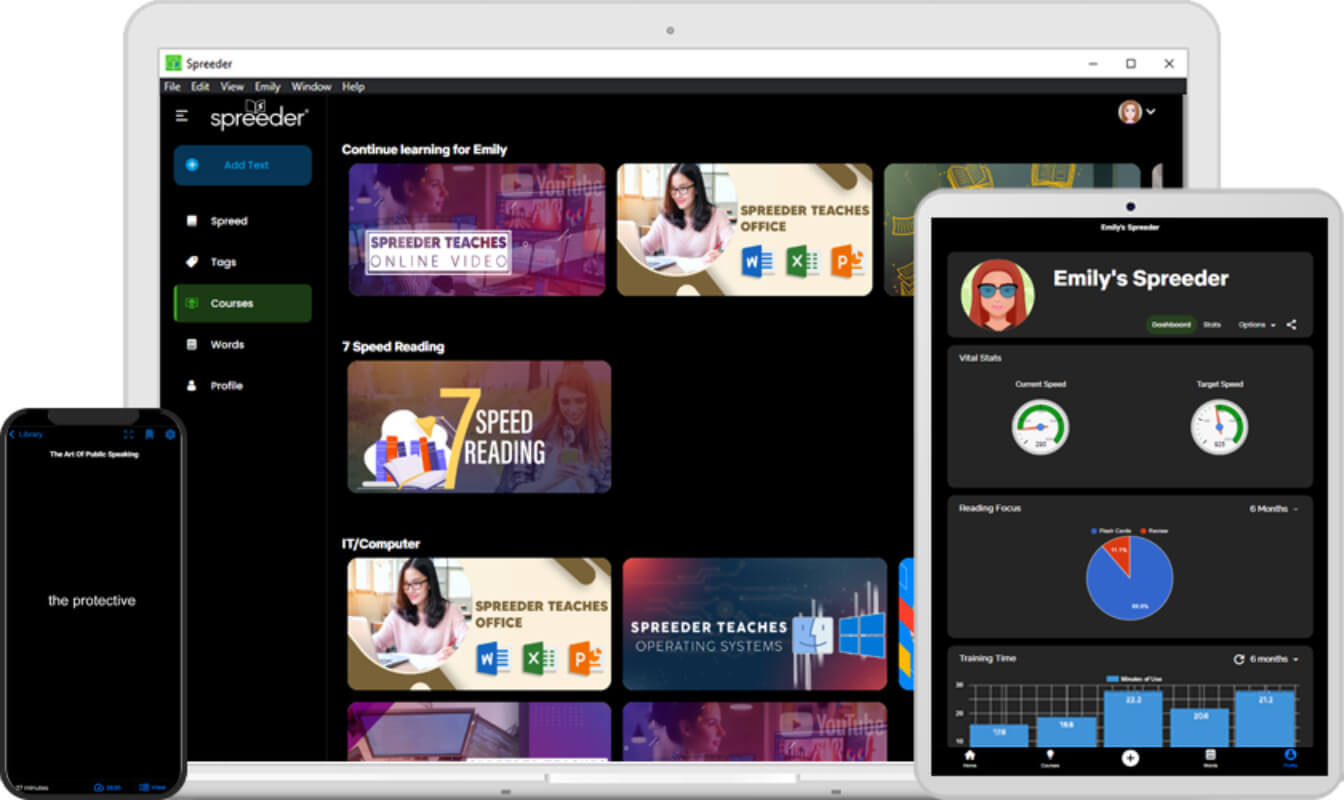Viewport: 1344px width, 800px height.
Task: Tap the settings gear on the phone reader
Action: (x=170, y=434)
